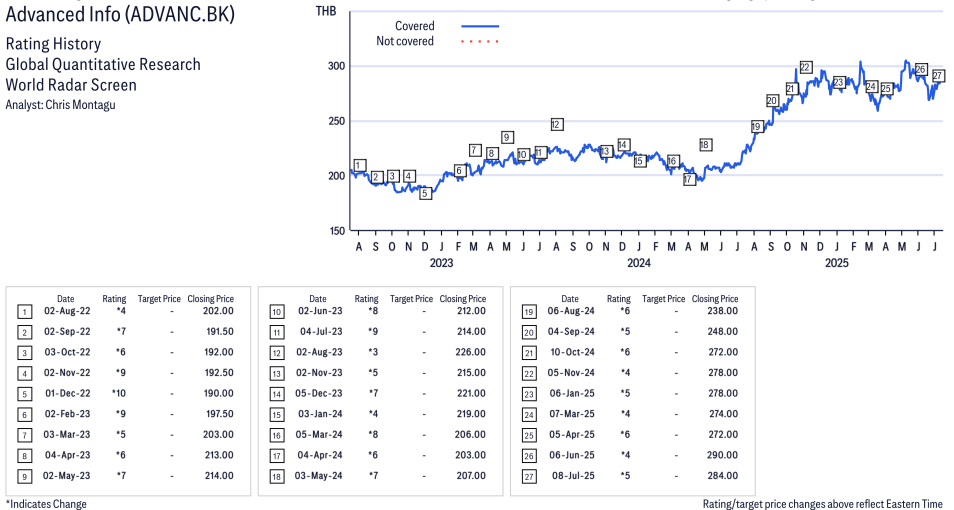
Task: Click the *10 rating cell
Action: [x=119, y=393]
